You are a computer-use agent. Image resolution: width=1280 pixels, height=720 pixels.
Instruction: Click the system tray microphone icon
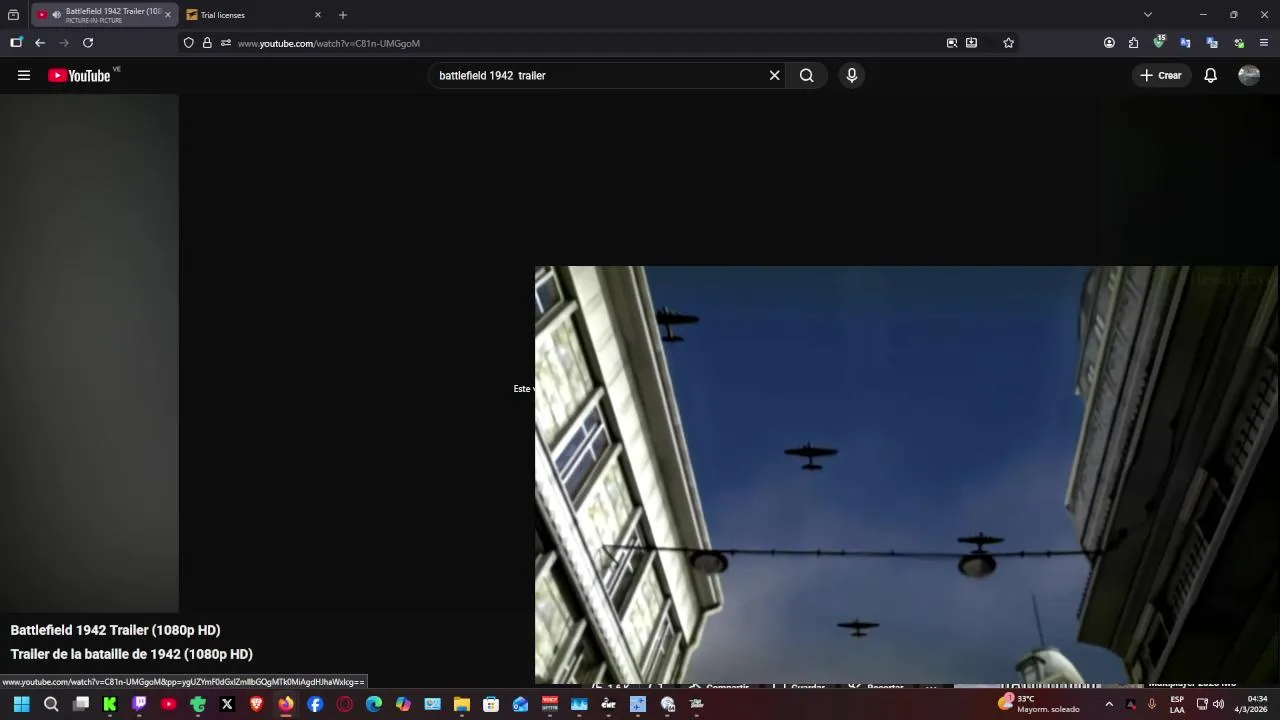point(1152,704)
